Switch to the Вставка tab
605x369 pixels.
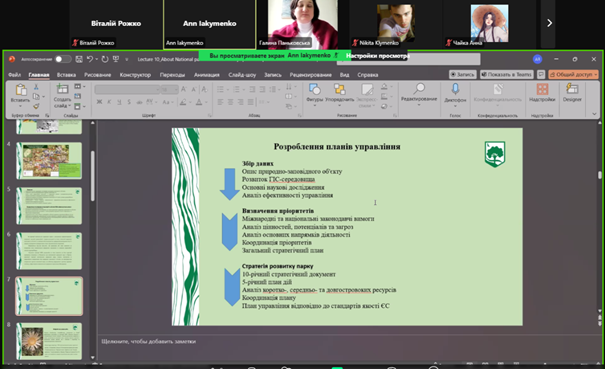click(66, 74)
